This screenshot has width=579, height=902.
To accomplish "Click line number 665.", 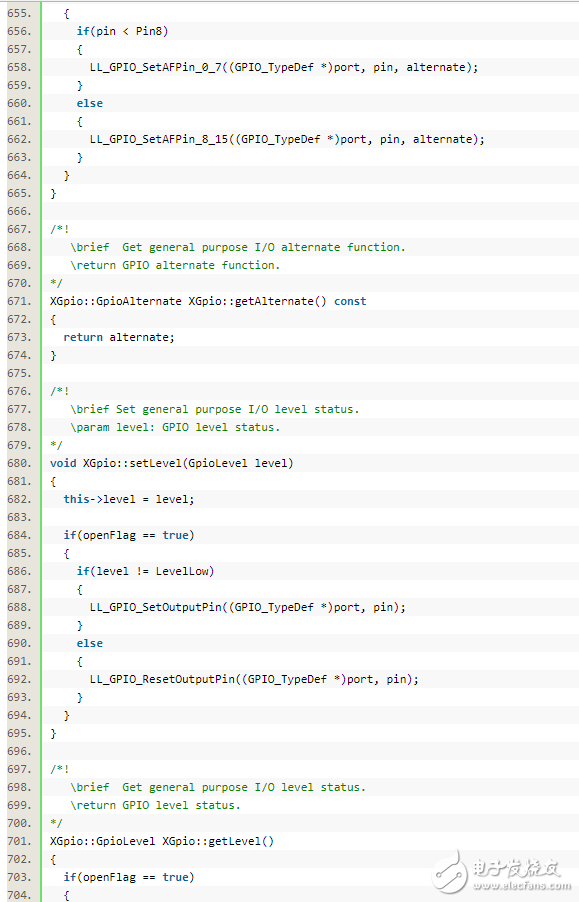I will tap(19, 193).
